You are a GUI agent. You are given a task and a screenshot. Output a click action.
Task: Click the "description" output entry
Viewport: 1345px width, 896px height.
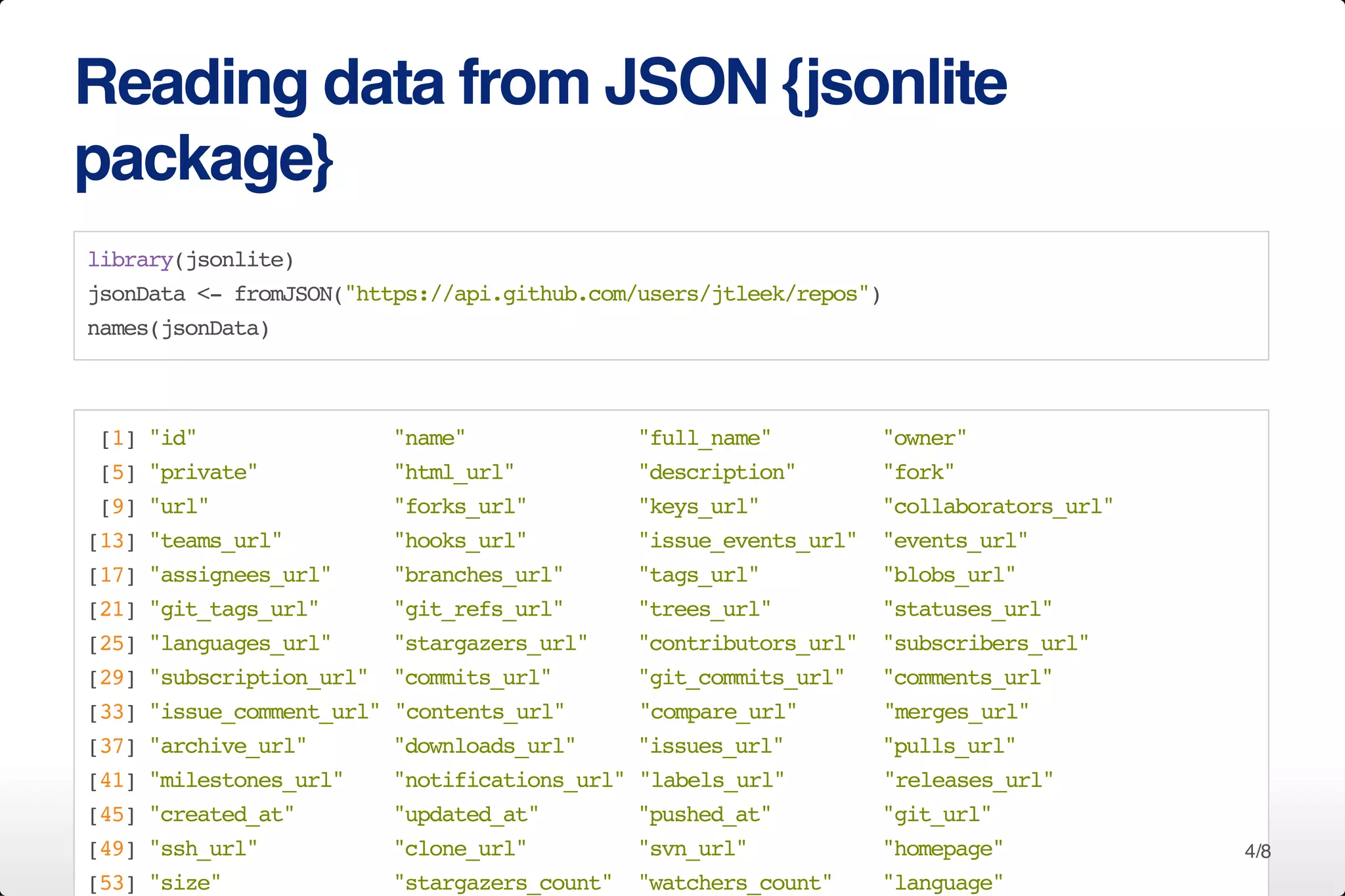717,473
